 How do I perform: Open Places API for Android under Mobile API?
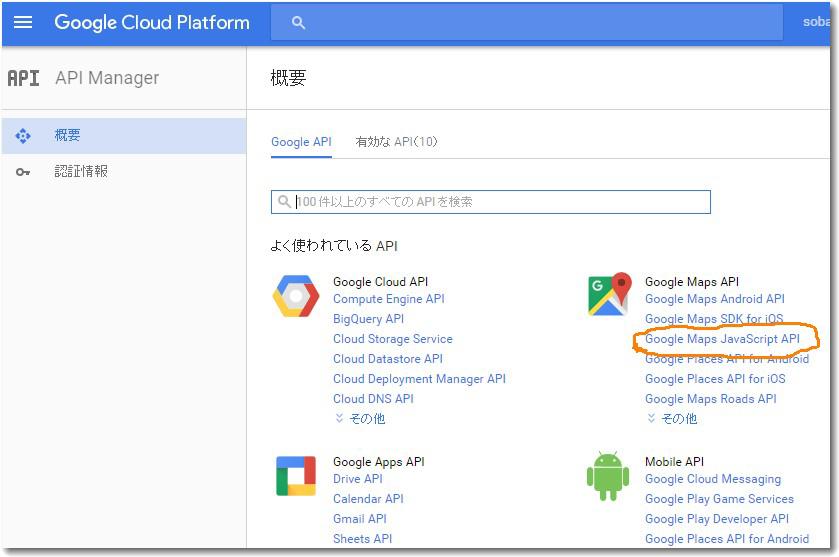click(727, 539)
